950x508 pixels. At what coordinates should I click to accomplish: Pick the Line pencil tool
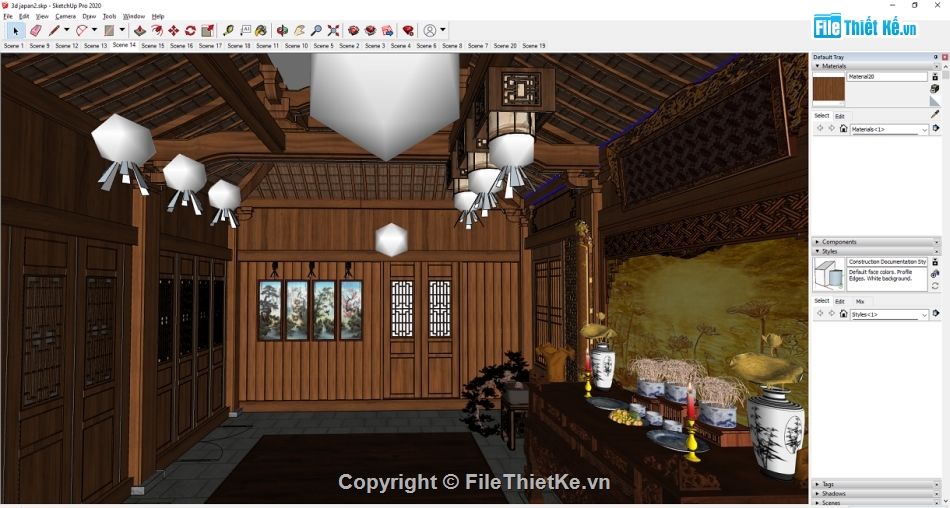[x=55, y=30]
